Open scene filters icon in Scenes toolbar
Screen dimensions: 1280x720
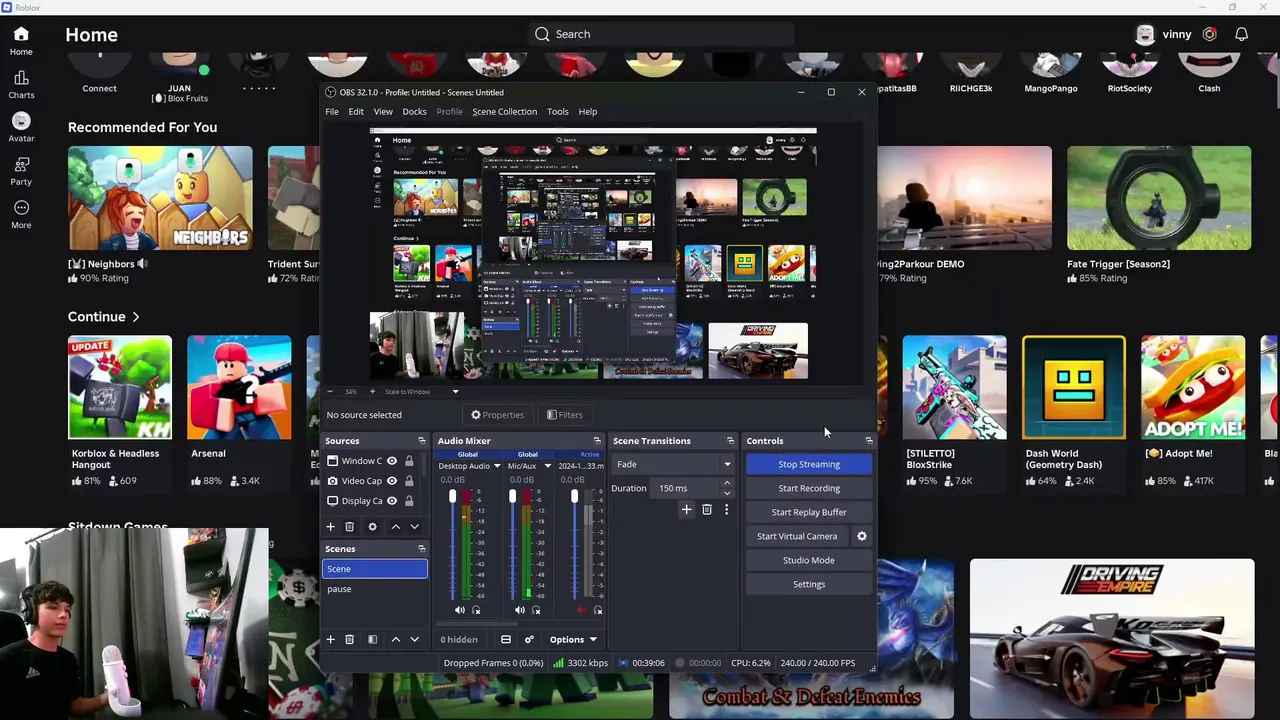(x=372, y=639)
